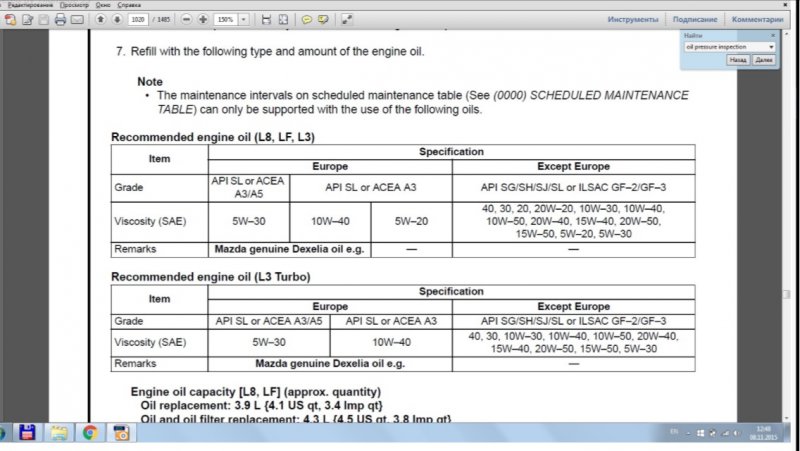Add a sticky note comment icon
Image resolution: width=800 pixels, height=451 pixels.
coord(307,19)
